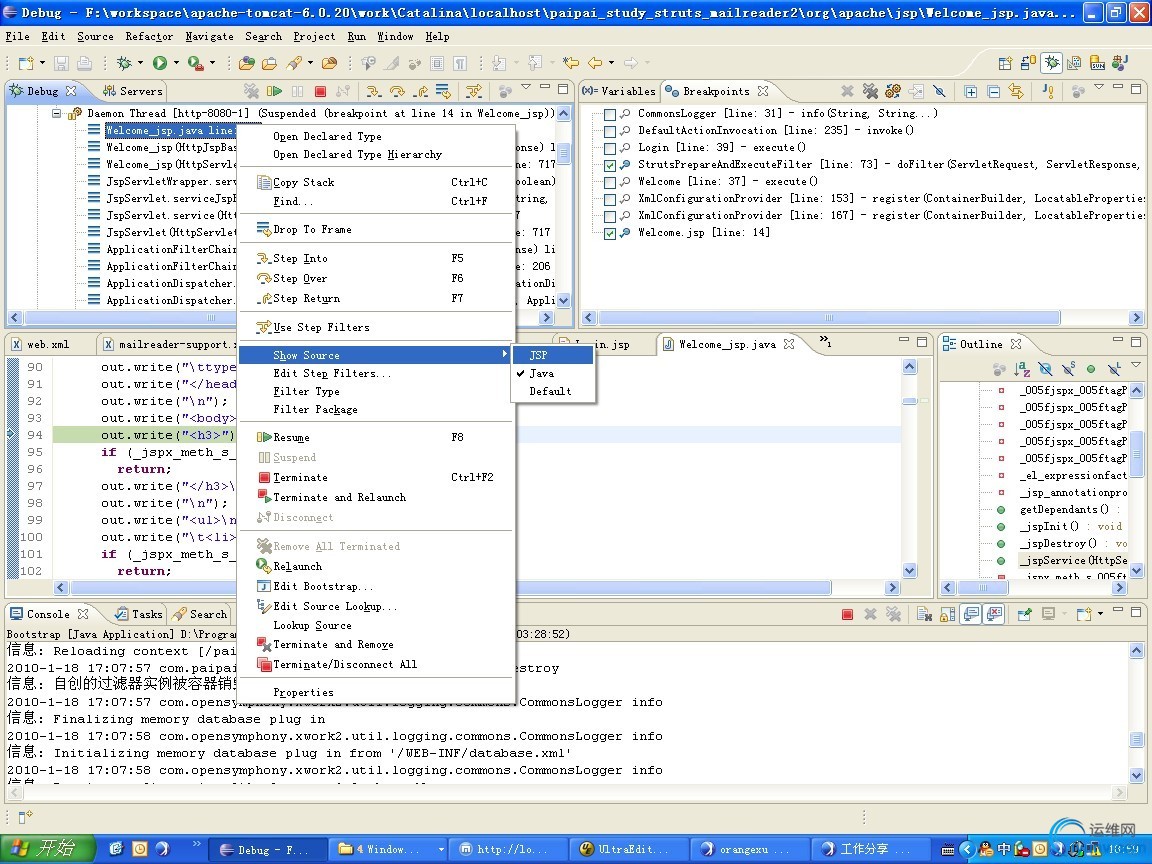
Task: Toggle the Login line 39 breakpoint checkbox
Action: [610, 148]
